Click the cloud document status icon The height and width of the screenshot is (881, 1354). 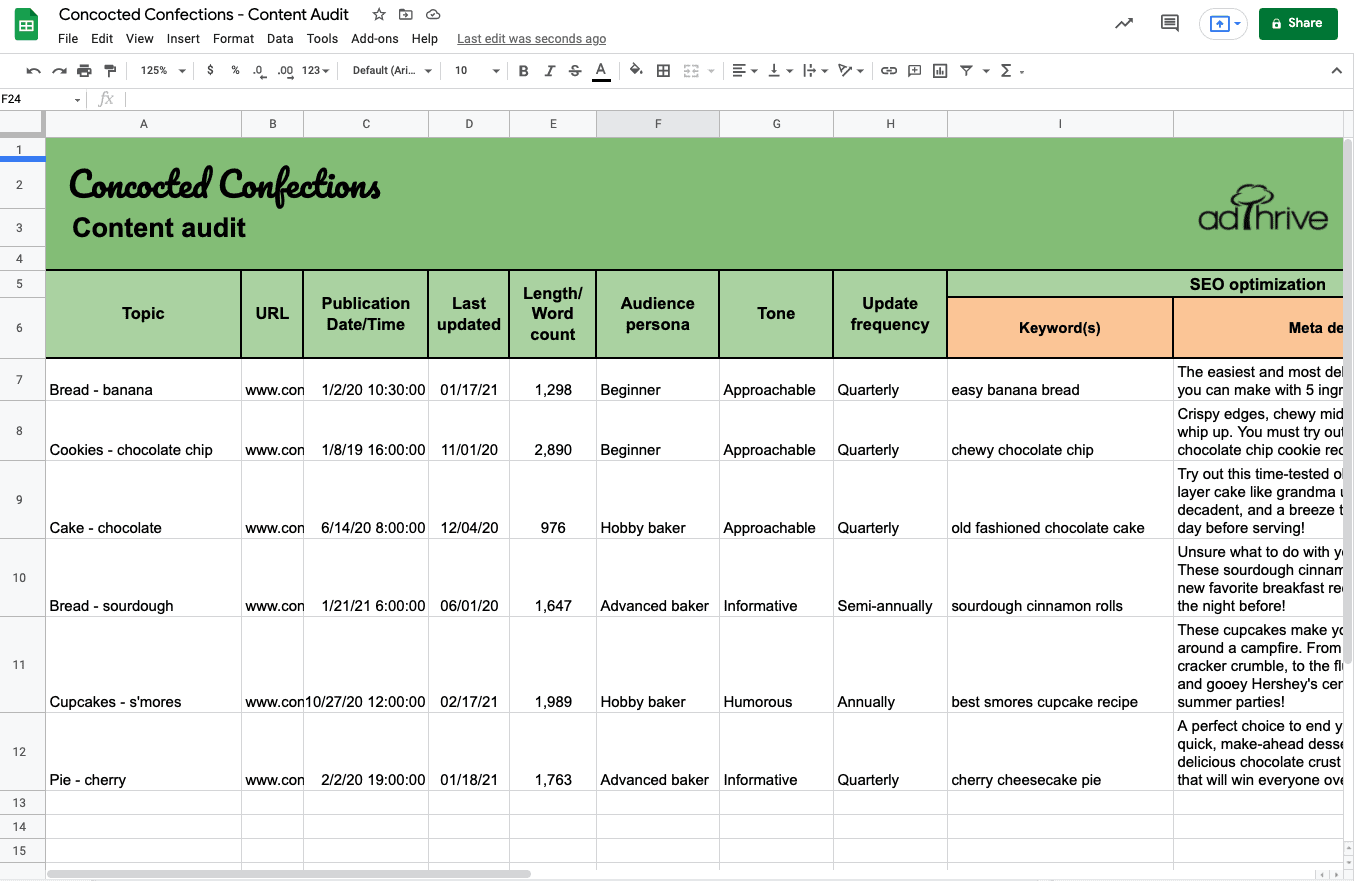[433, 14]
